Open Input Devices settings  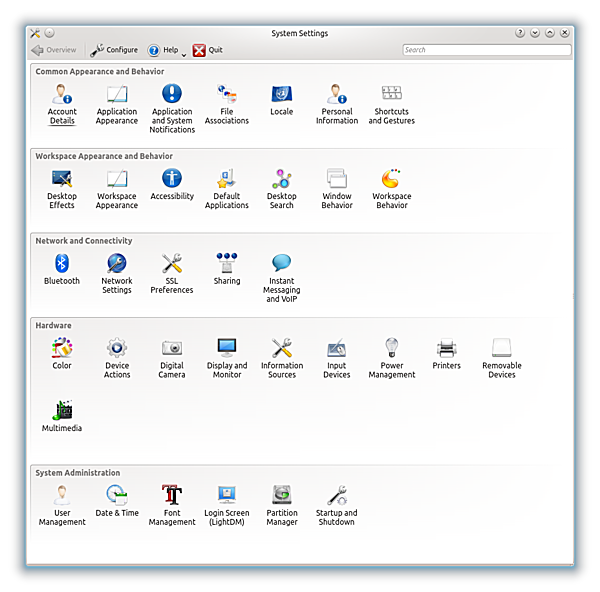(337, 358)
